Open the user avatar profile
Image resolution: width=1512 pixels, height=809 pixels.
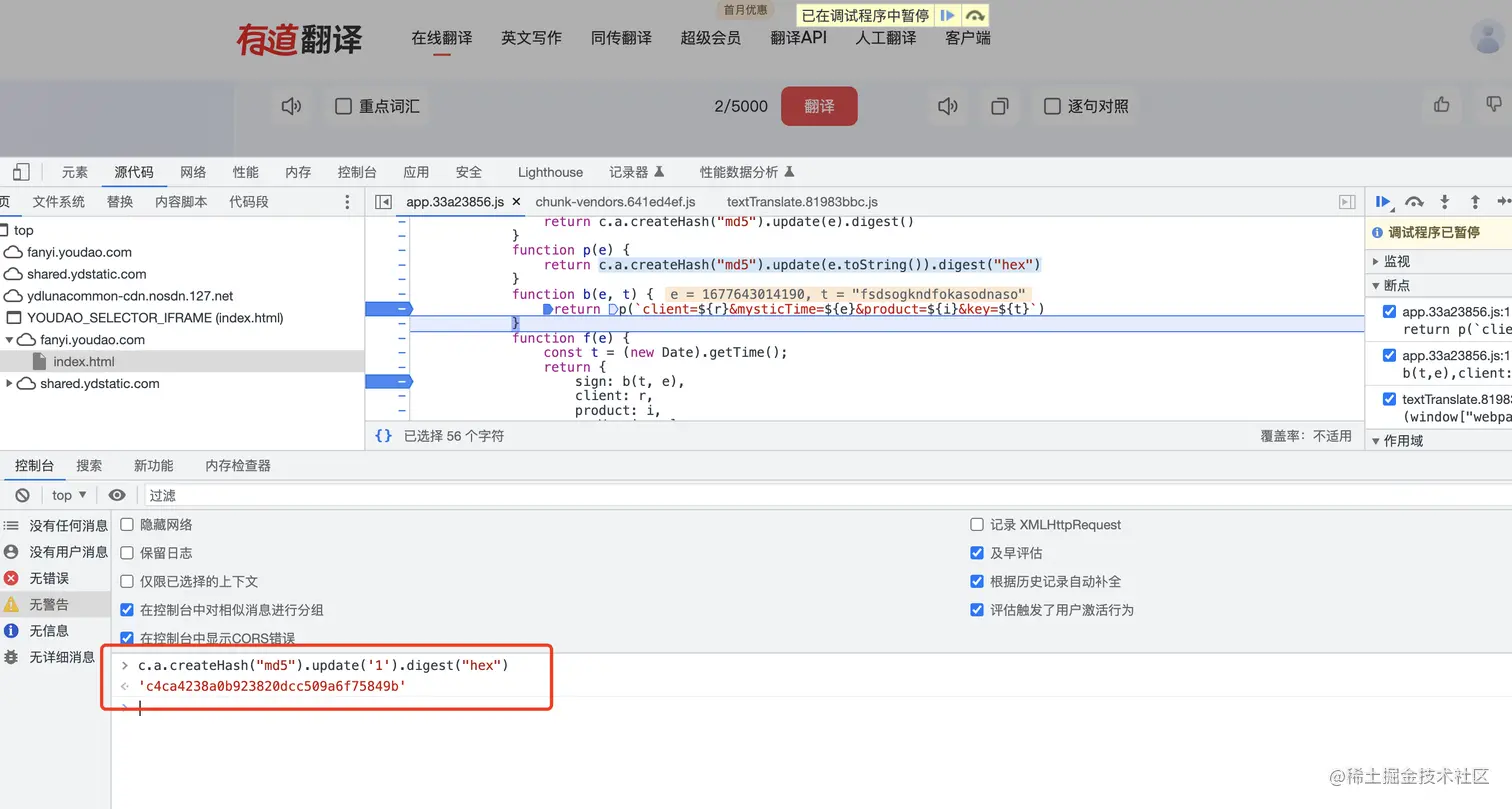1489,37
